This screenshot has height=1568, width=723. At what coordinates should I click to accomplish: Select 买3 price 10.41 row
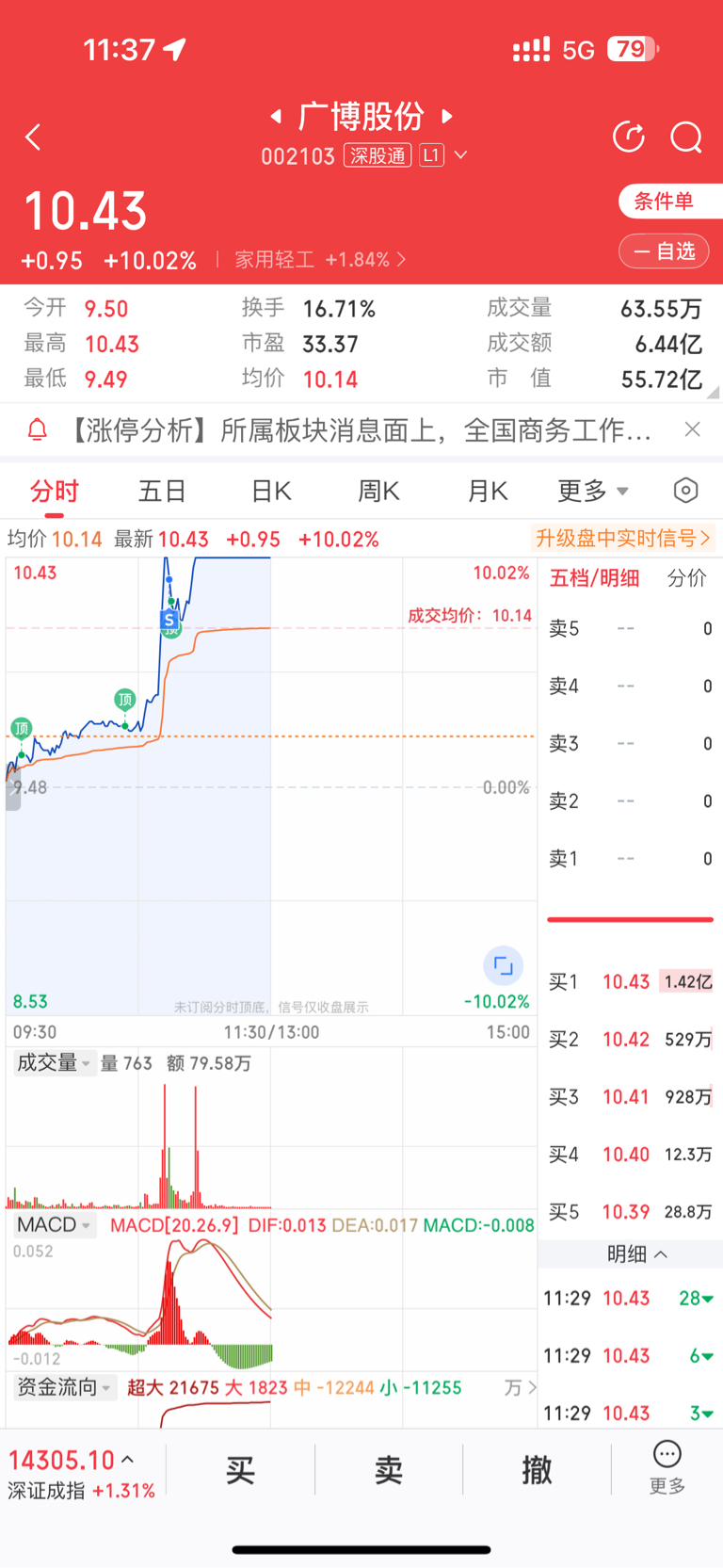(x=630, y=1097)
